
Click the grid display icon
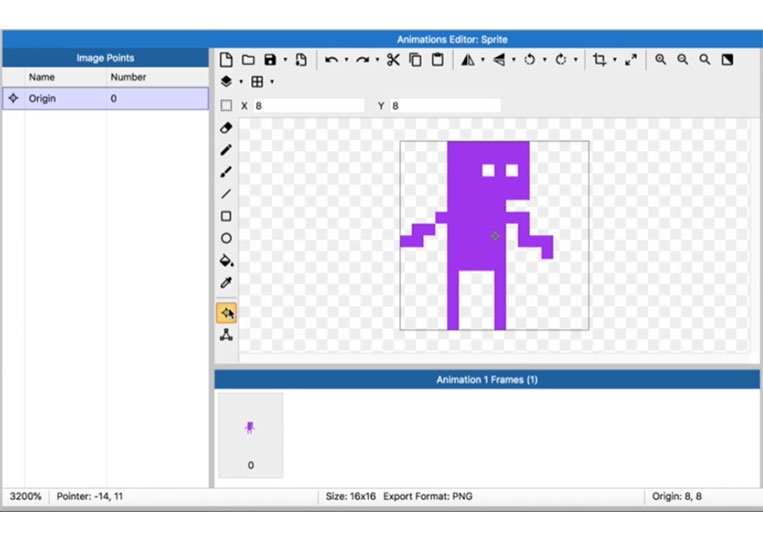click(257, 82)
